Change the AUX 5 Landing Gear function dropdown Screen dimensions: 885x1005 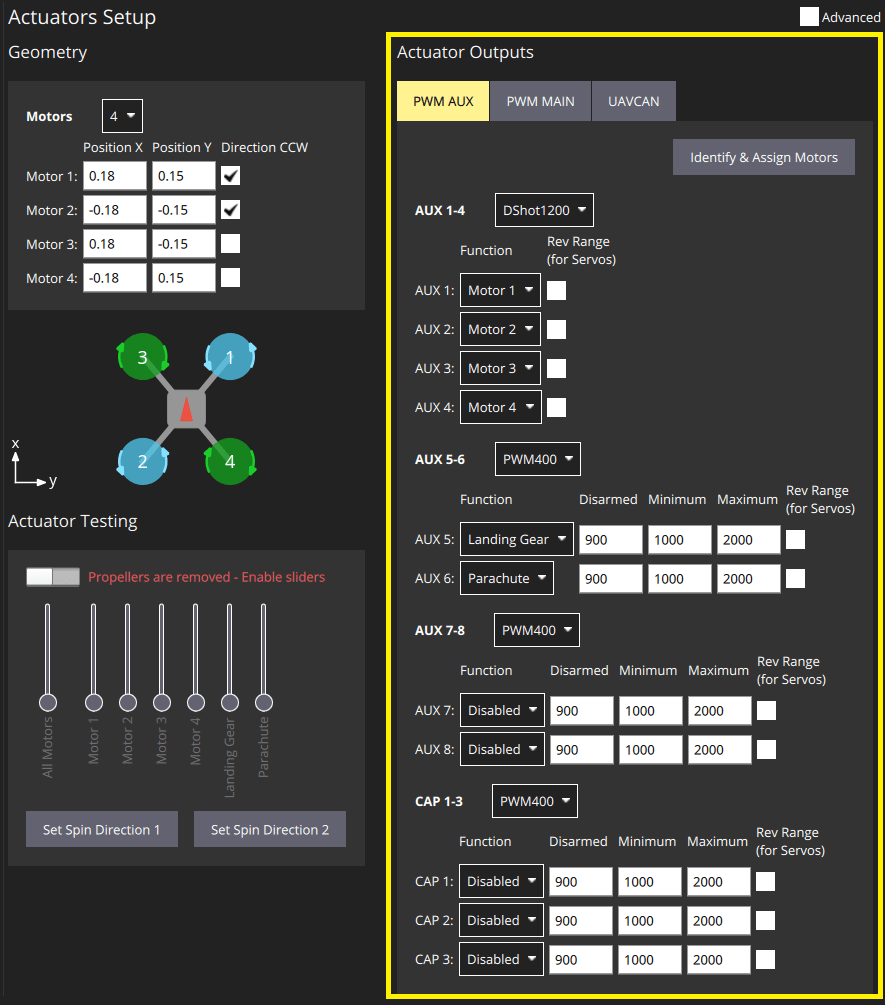point(517,540)
